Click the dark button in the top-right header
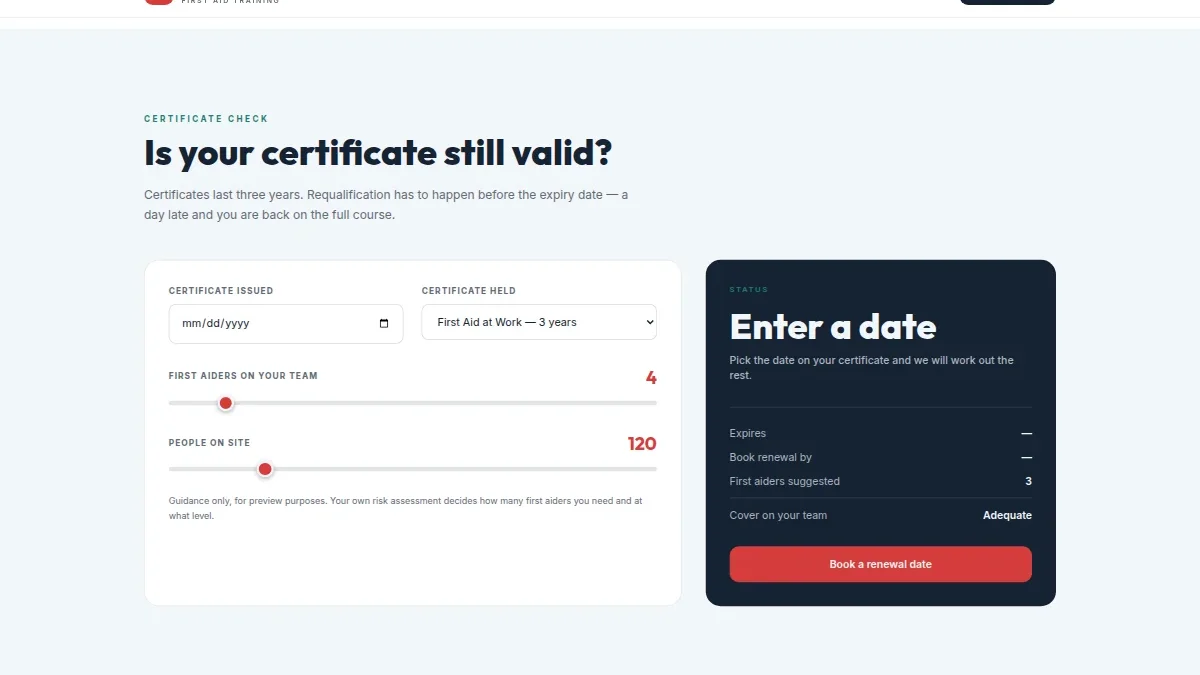 [1007, 2]
